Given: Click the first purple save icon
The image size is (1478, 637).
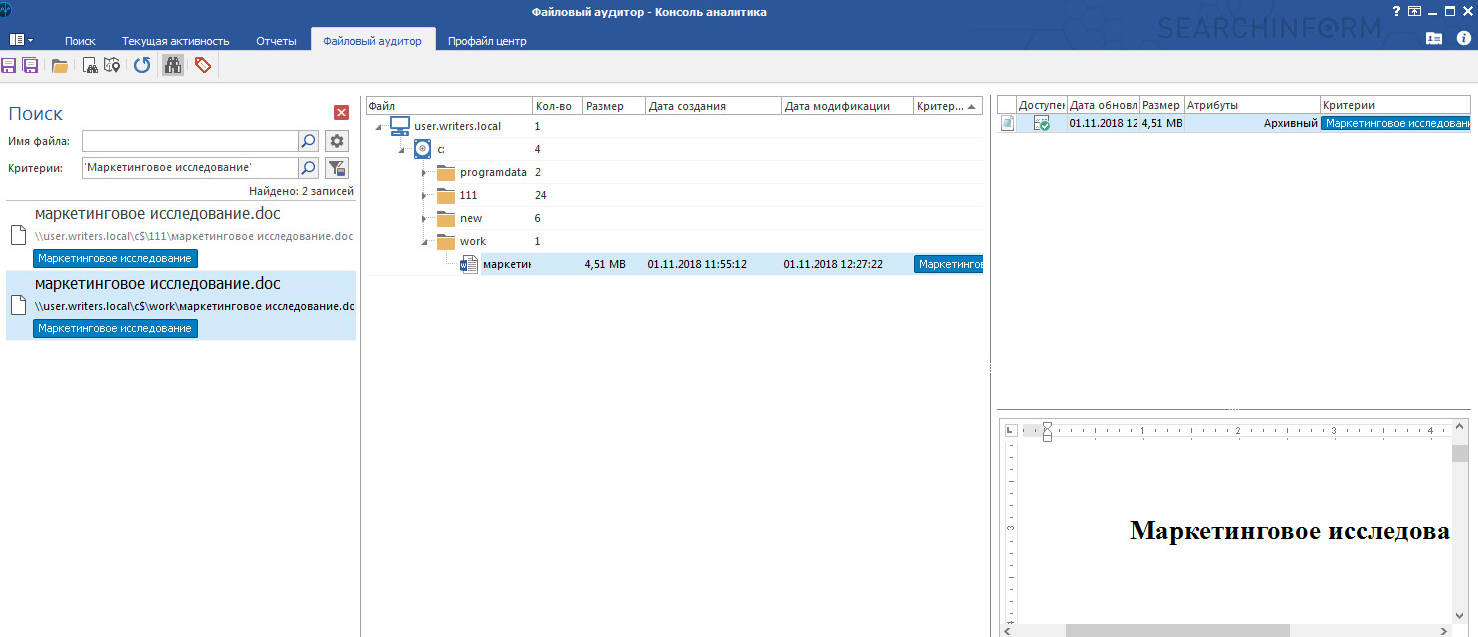Looking at the screenshot, I should point(9,66).
